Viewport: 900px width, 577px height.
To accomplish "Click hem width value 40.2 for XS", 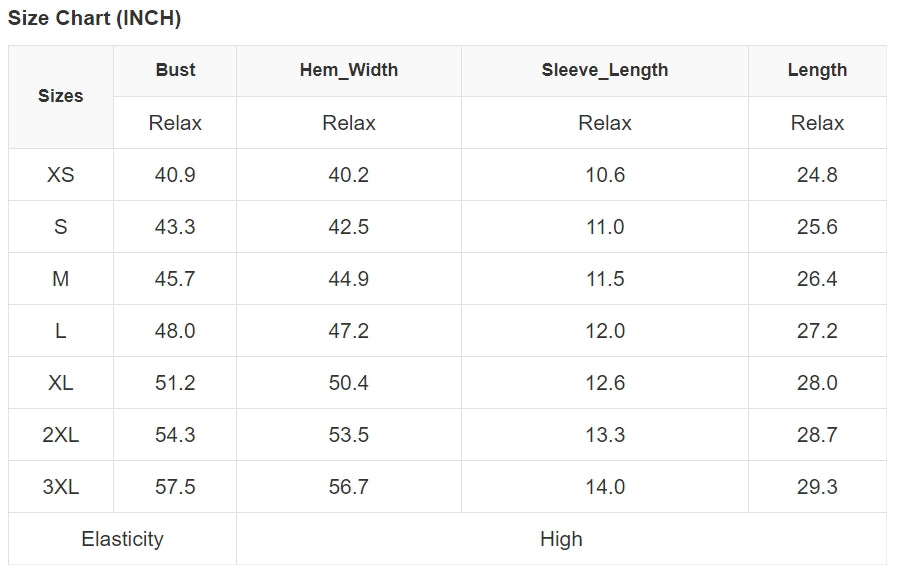I will [349, 175].
